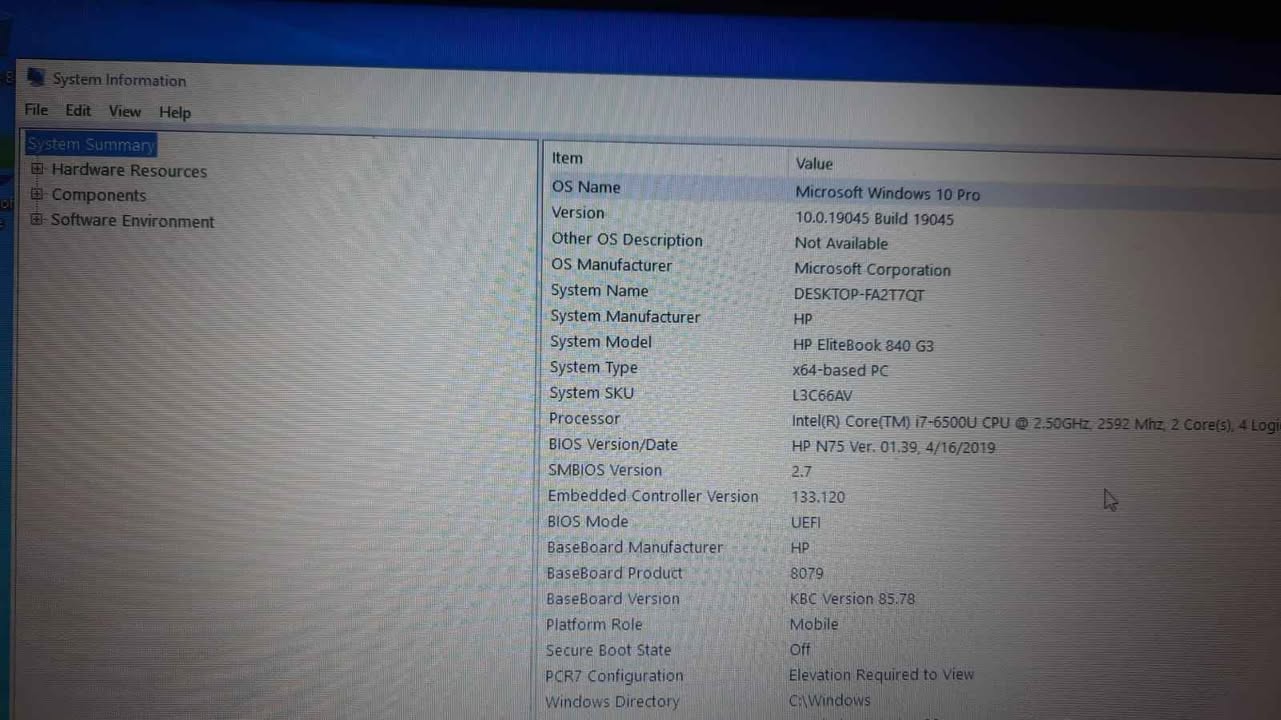Click the value C:\Windows

(x=829, y=701)
